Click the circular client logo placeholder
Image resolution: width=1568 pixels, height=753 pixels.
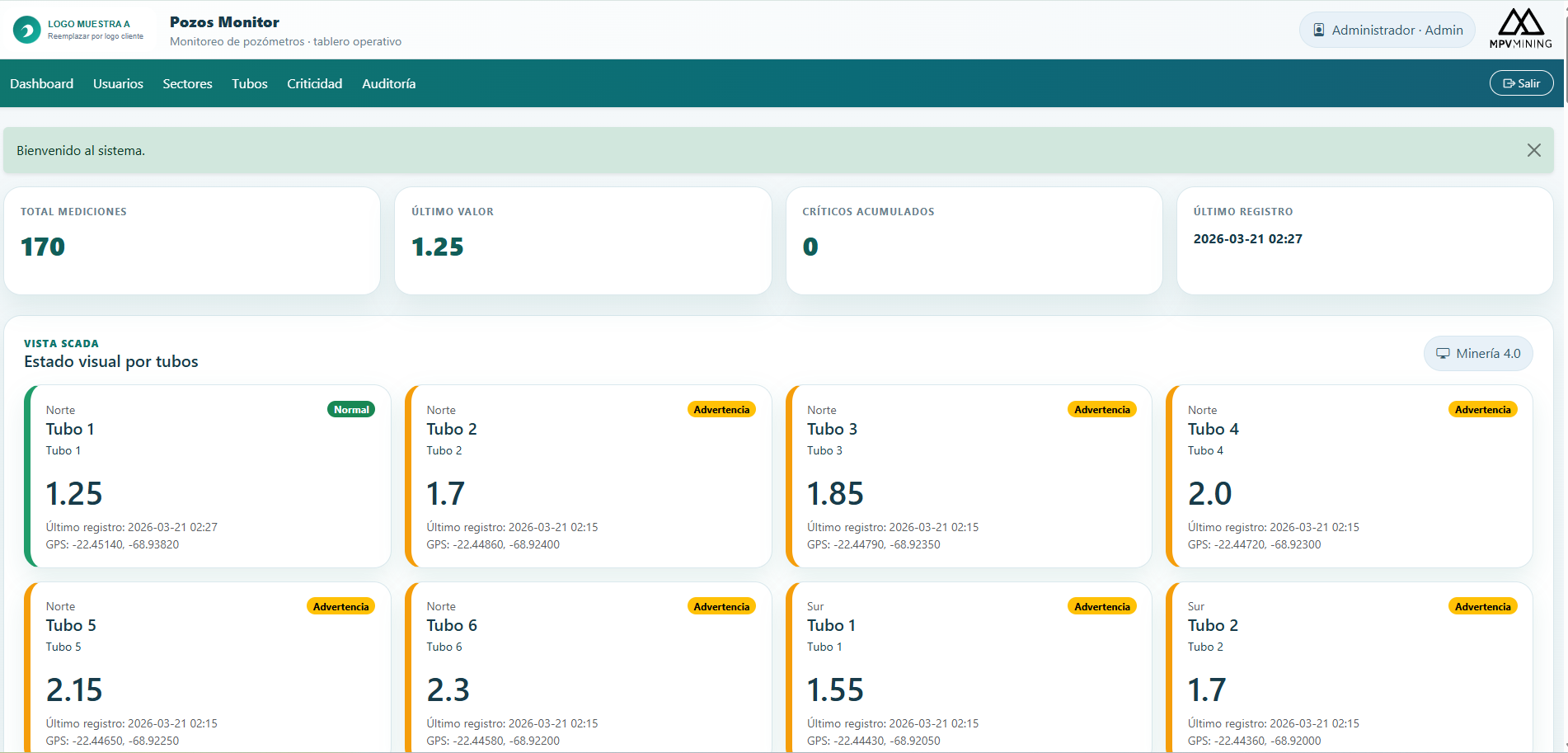coord(27,29)
